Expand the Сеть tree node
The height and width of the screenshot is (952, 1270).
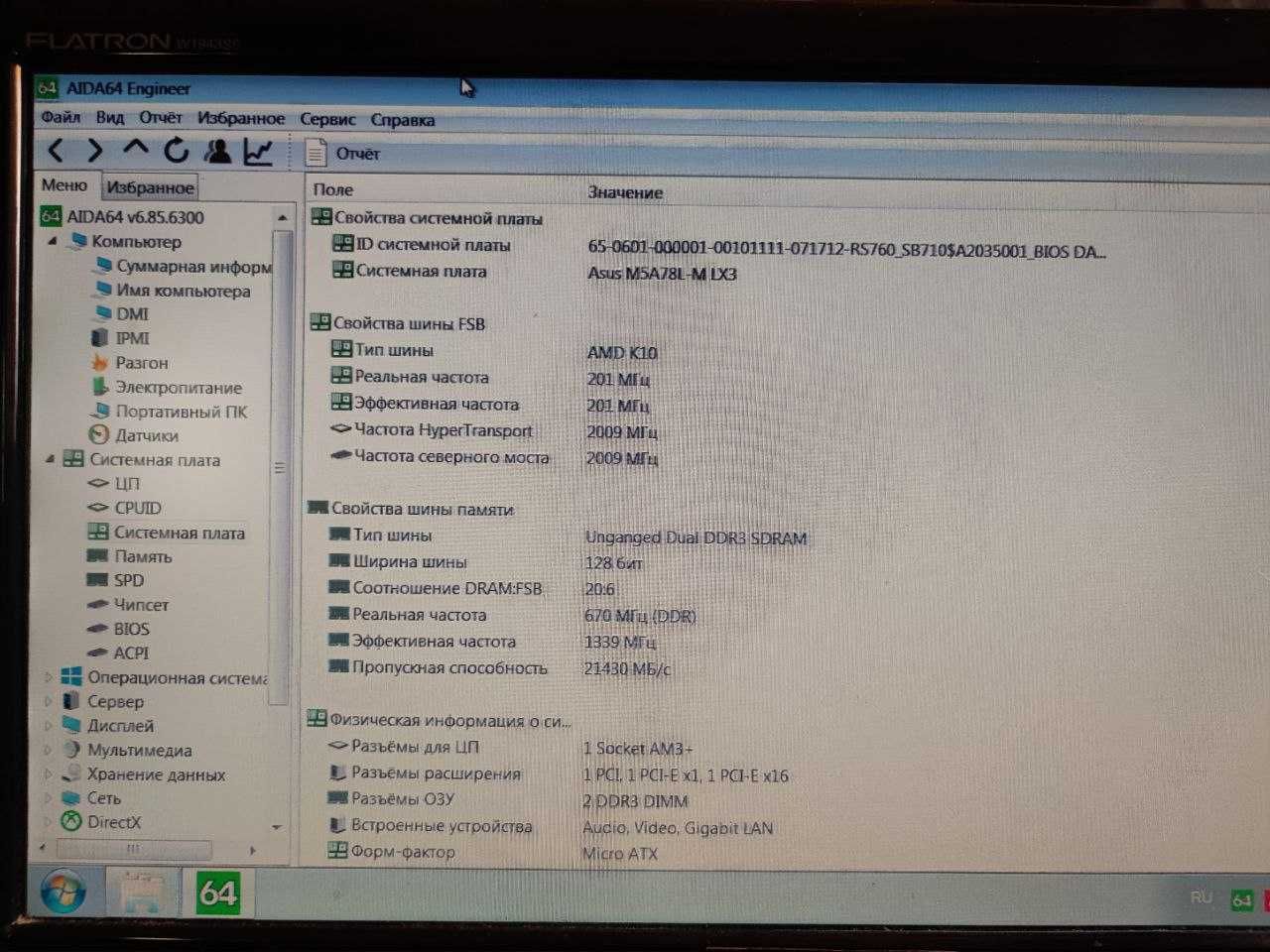coord(49,797)
